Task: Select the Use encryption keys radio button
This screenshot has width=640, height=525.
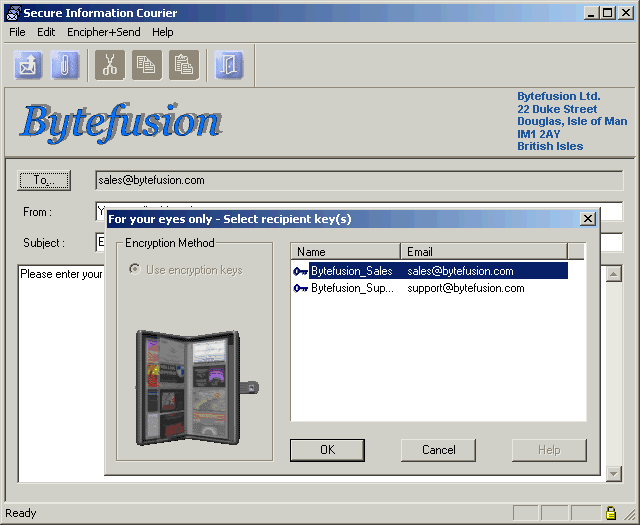Action: [134, 269]
